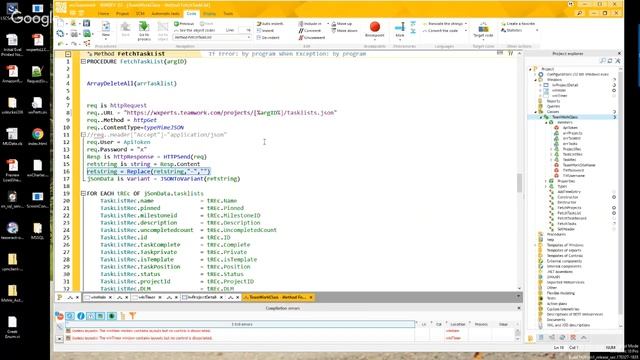
Task: Collapse the TeamWorkClass node in explorer
Action: click(x=541, y=117)
